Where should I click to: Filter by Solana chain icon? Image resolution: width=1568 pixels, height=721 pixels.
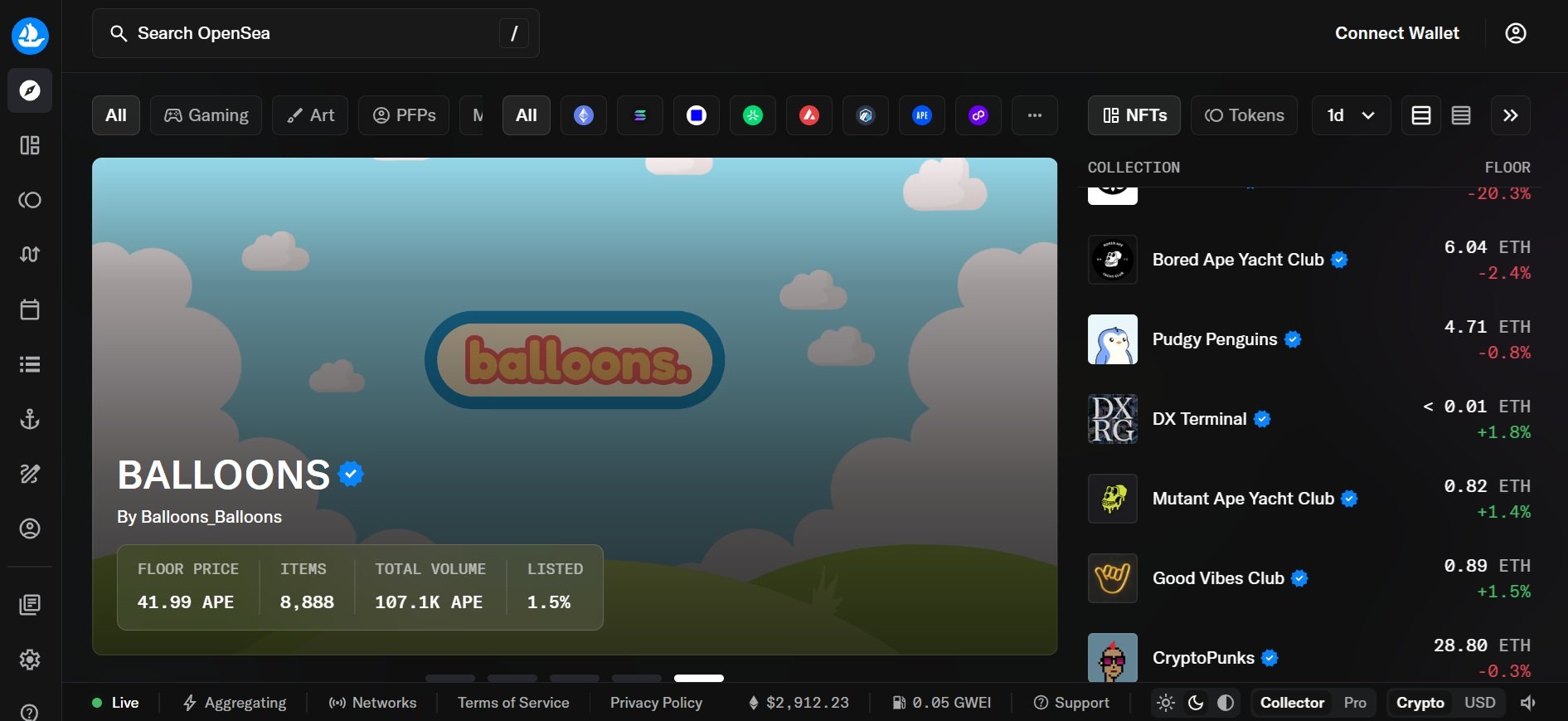pos(640,115)
